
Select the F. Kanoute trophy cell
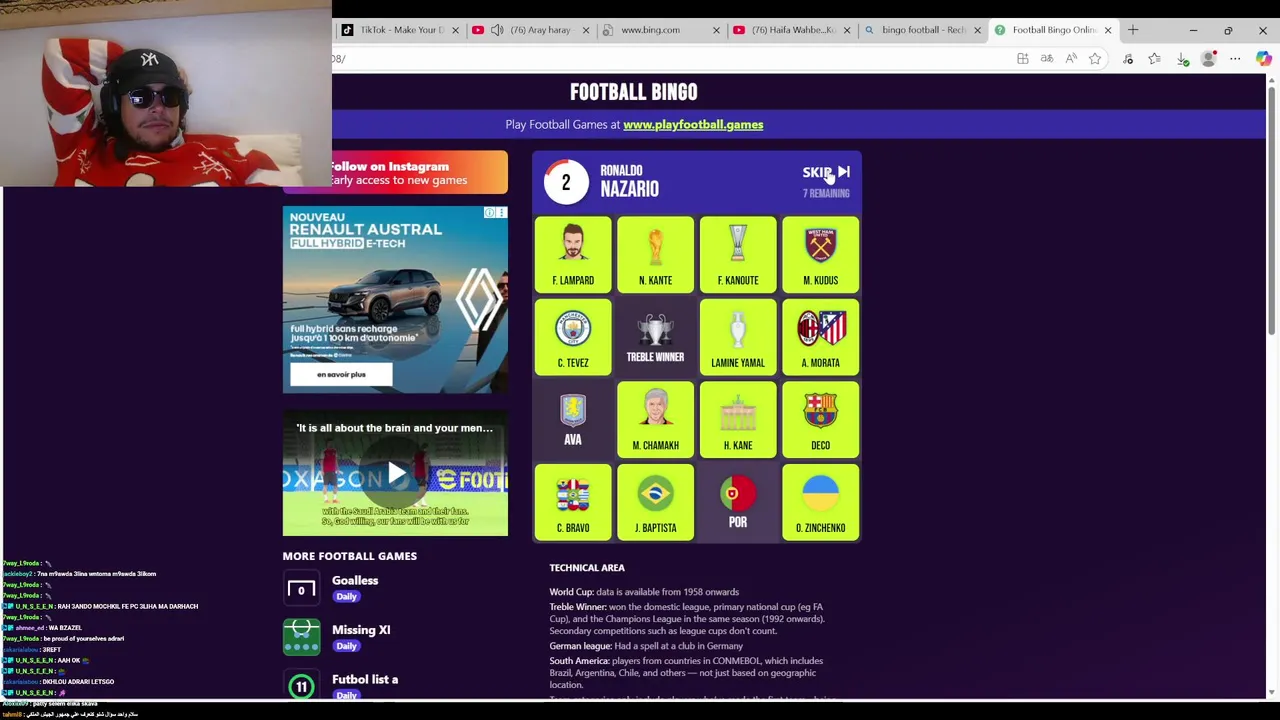738,255
